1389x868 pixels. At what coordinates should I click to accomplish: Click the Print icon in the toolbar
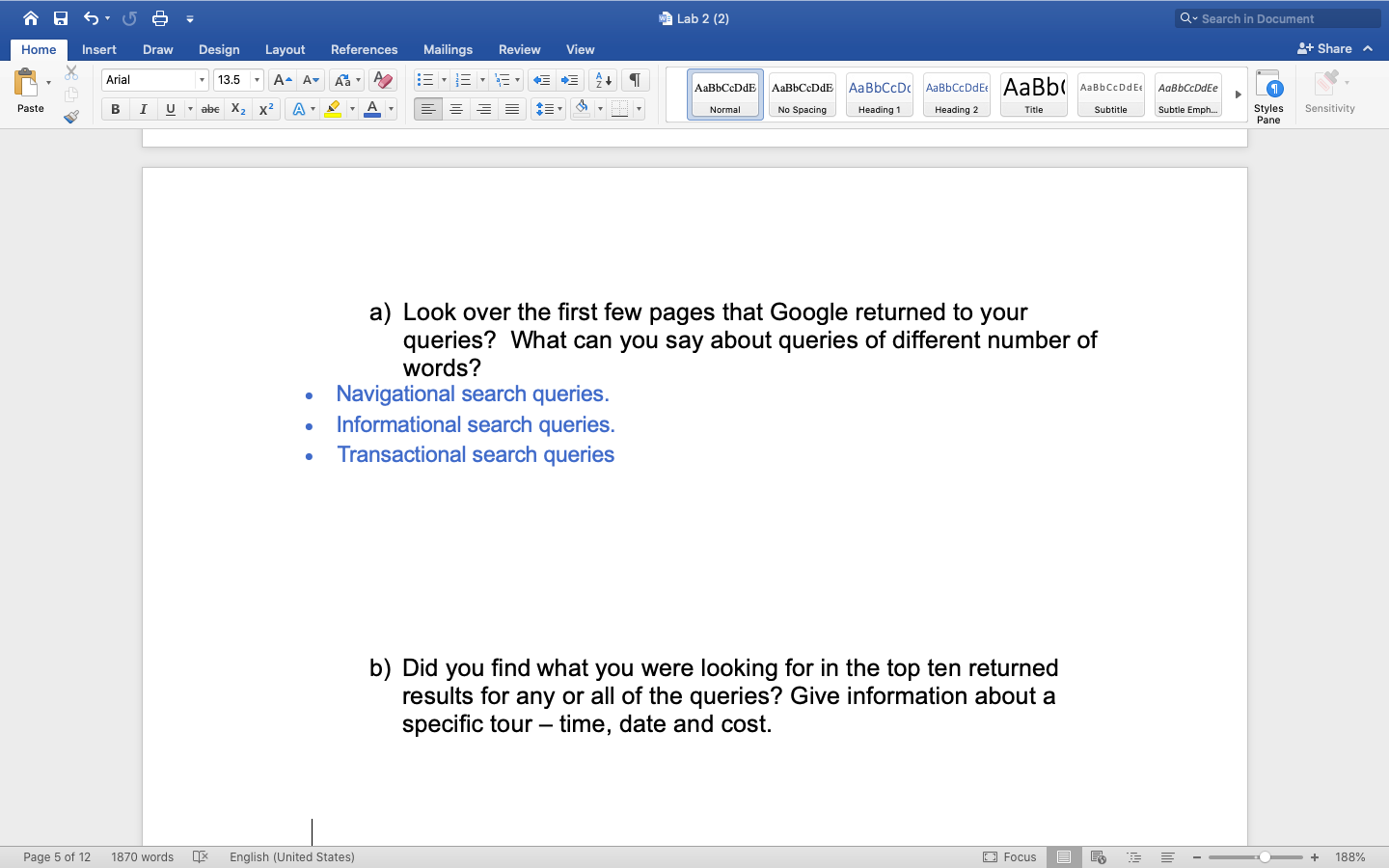[160, 17]
